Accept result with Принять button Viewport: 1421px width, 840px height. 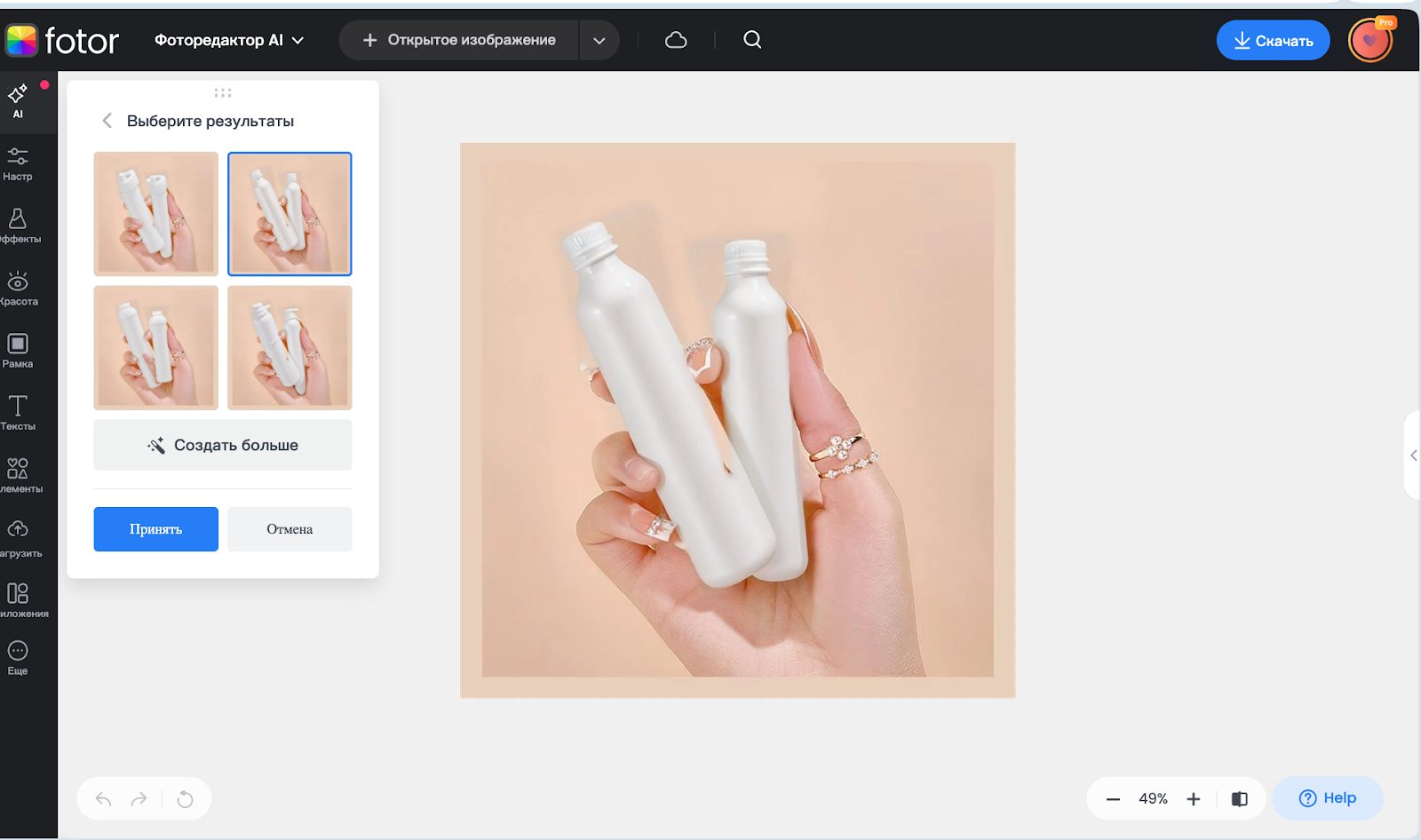(x=156, y=529)
